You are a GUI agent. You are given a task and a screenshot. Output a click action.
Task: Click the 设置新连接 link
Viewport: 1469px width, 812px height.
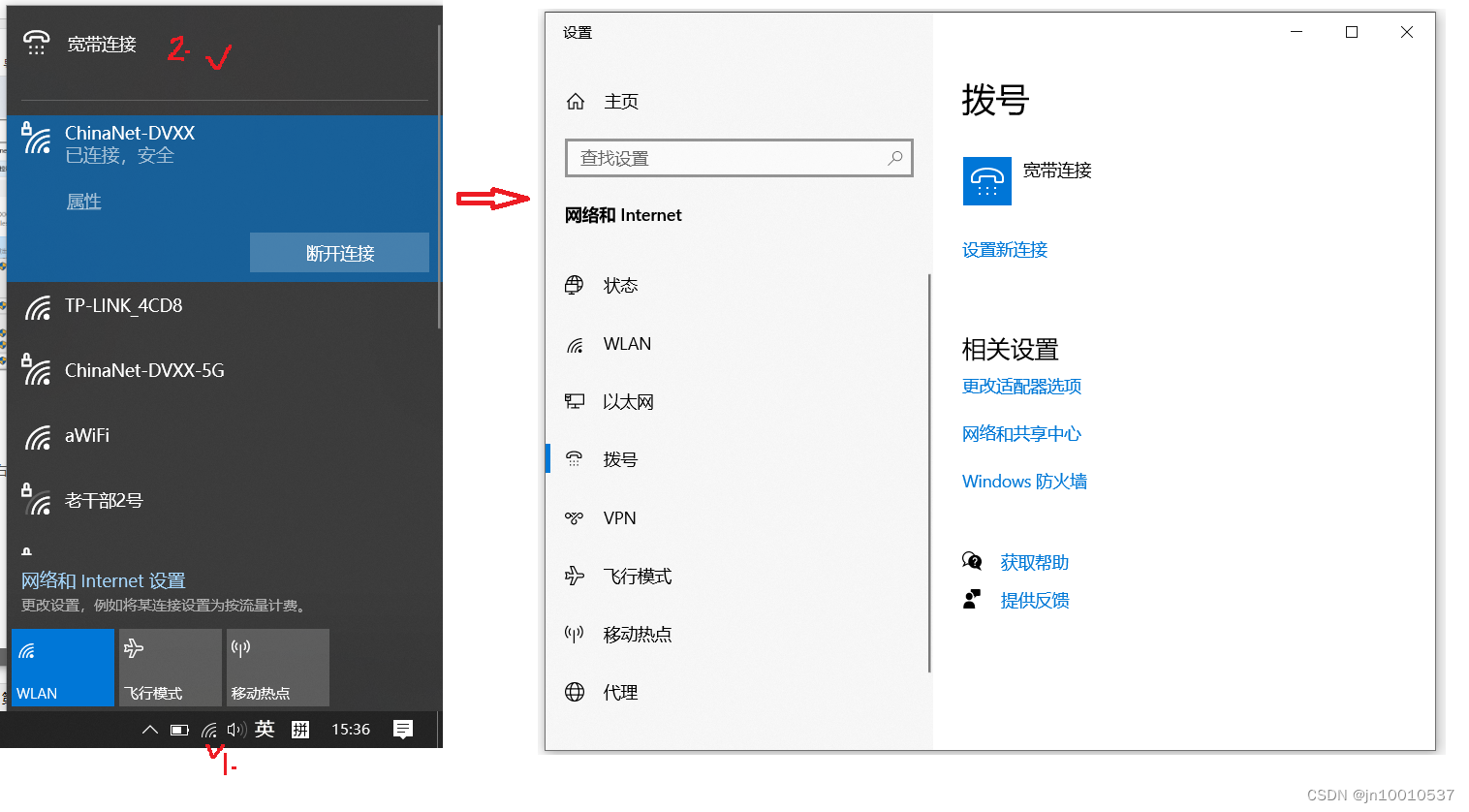[x=1005, y=249]
